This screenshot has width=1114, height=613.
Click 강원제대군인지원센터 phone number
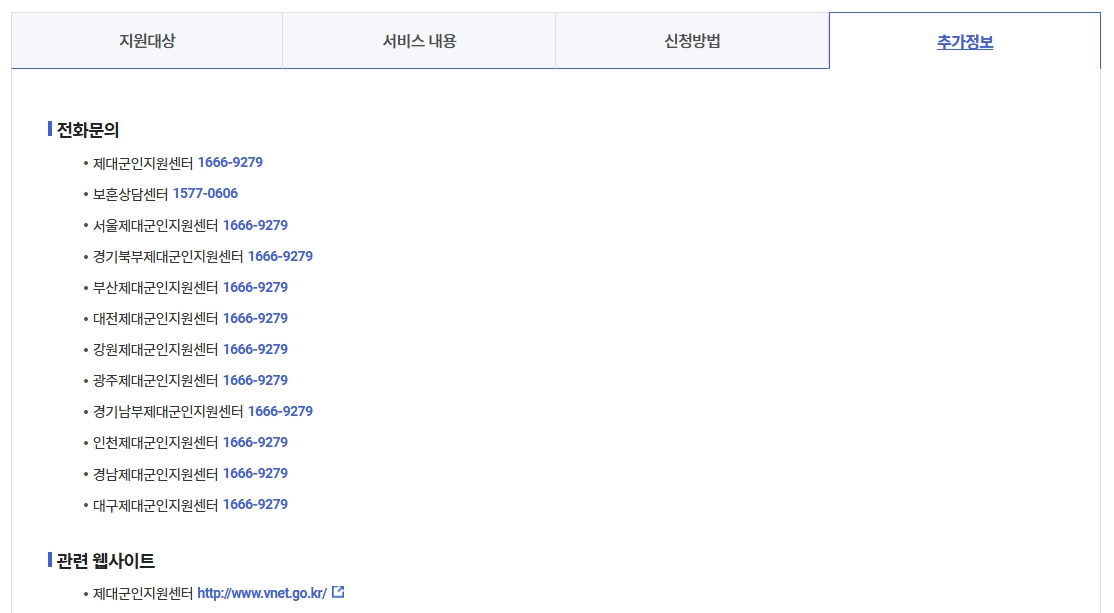click(x=255, y=349)
